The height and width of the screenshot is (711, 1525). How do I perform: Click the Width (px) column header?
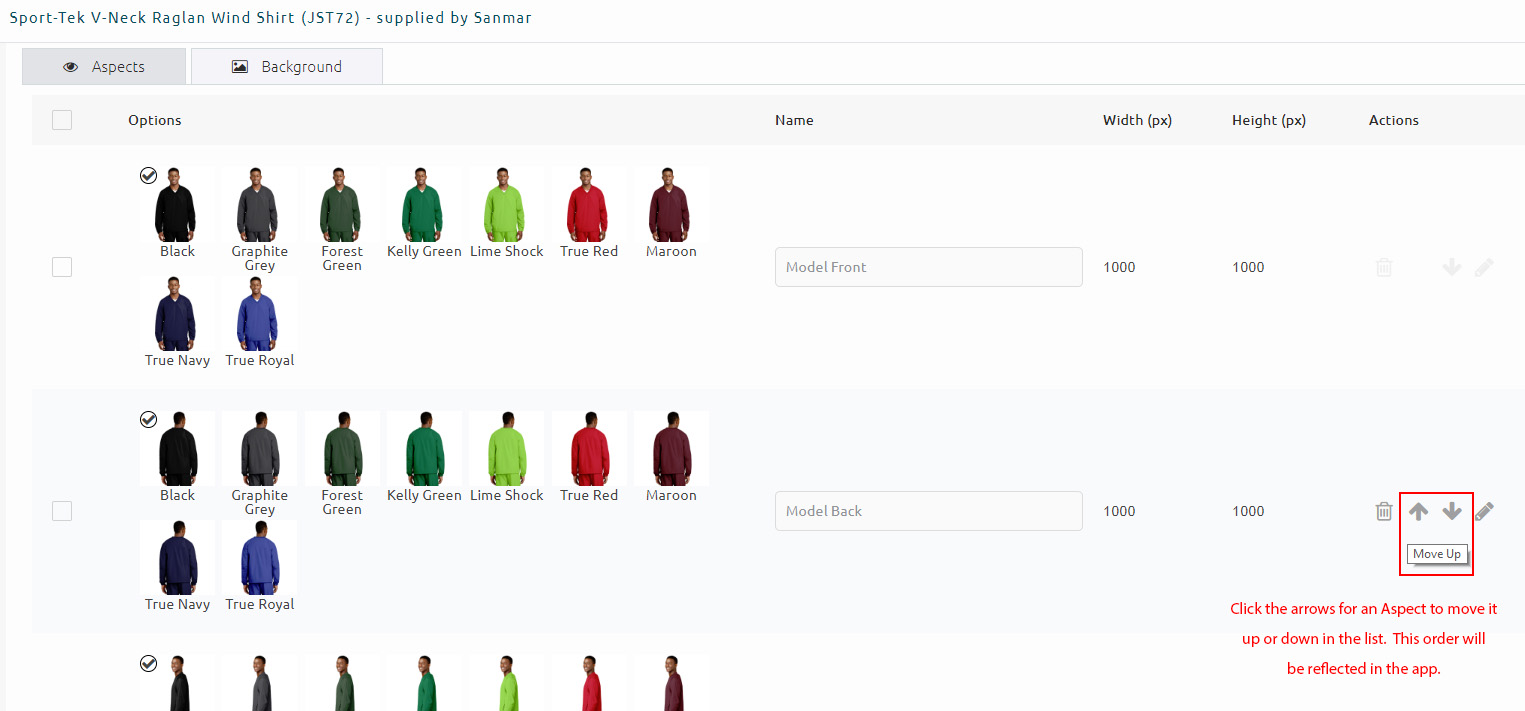coord(1137,120)
